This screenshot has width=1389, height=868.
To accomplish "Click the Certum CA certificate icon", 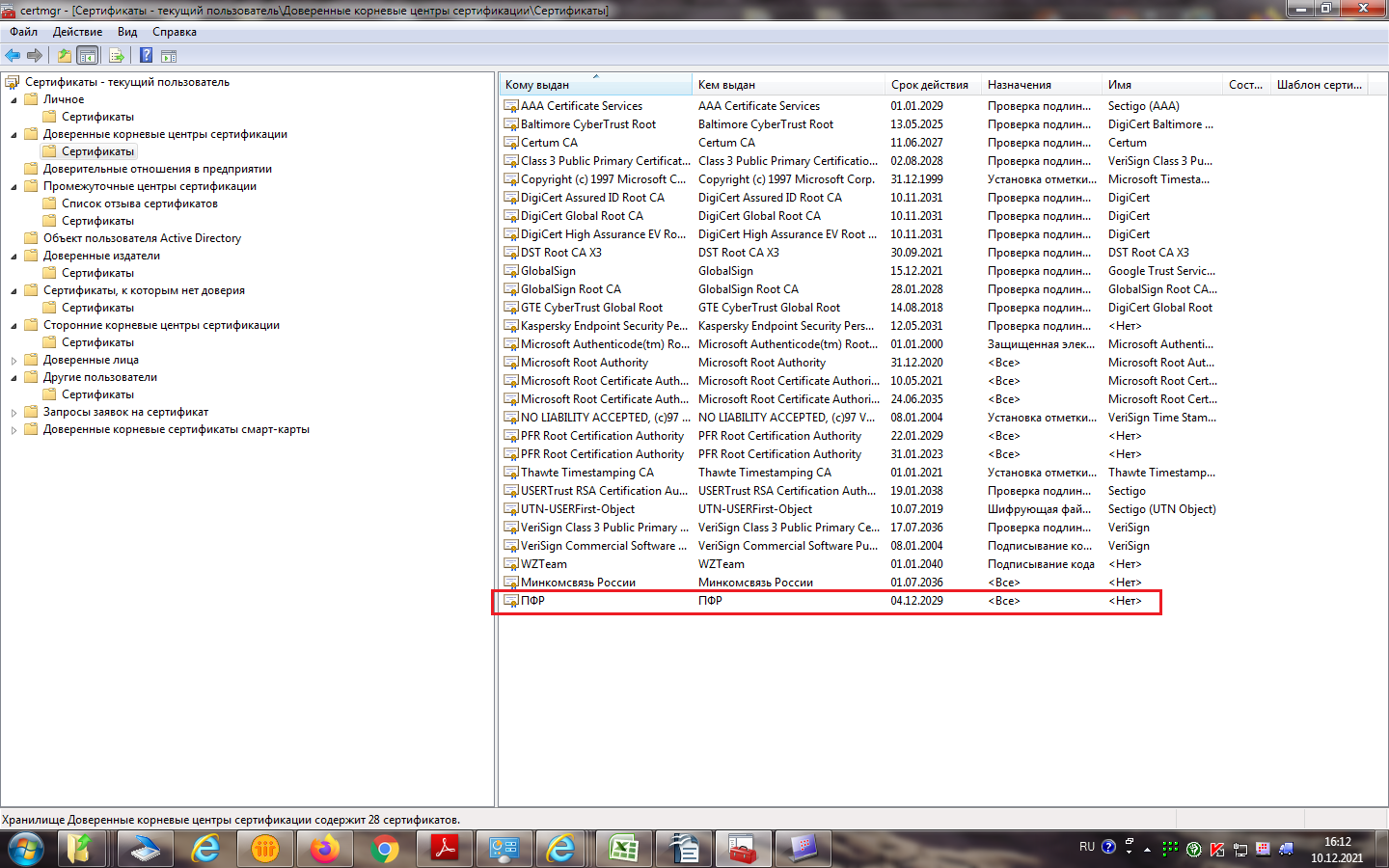I will click(x=511, y=143).
